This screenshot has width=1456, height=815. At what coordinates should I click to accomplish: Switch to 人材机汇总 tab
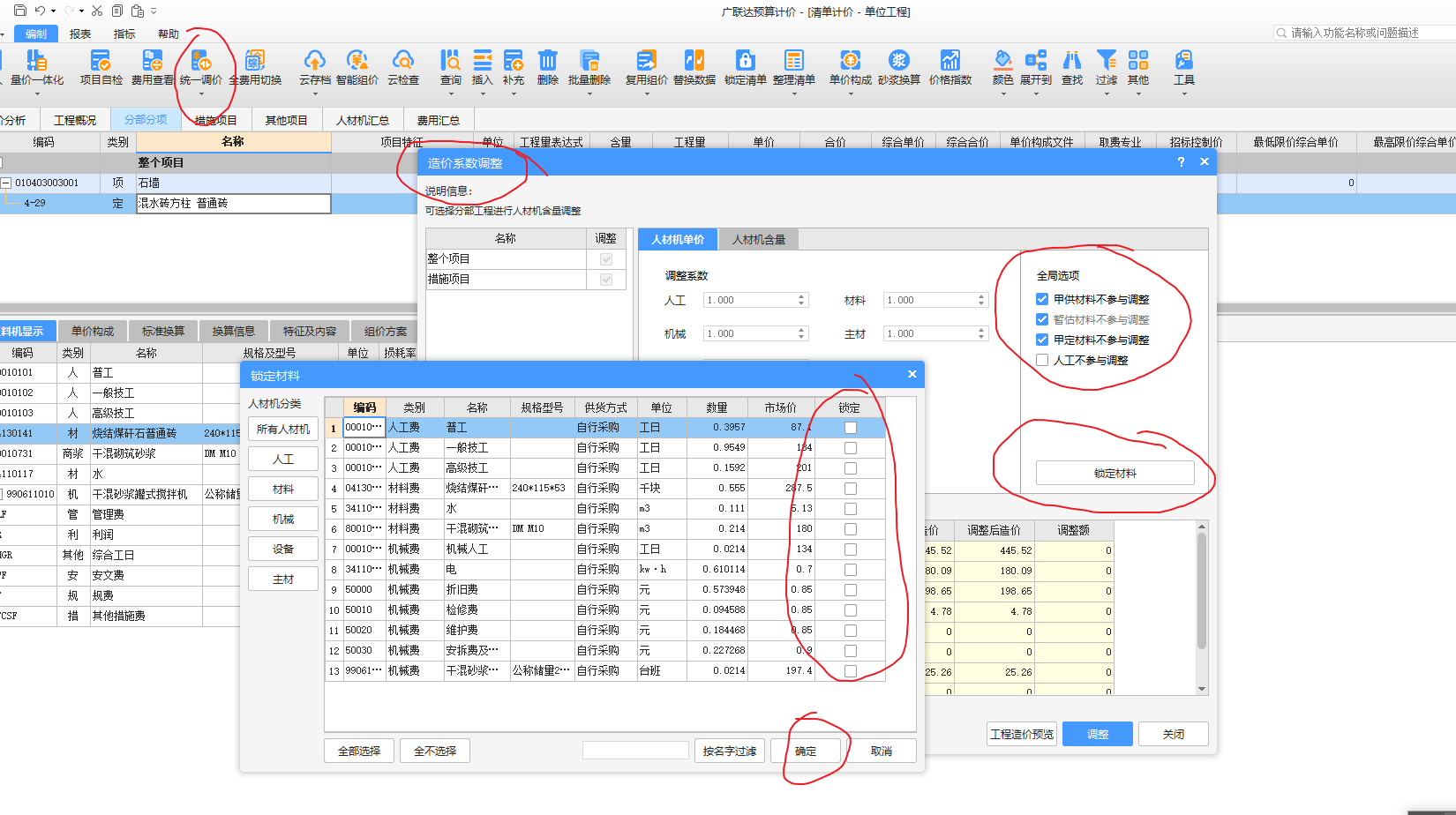[x=363, y=120]
